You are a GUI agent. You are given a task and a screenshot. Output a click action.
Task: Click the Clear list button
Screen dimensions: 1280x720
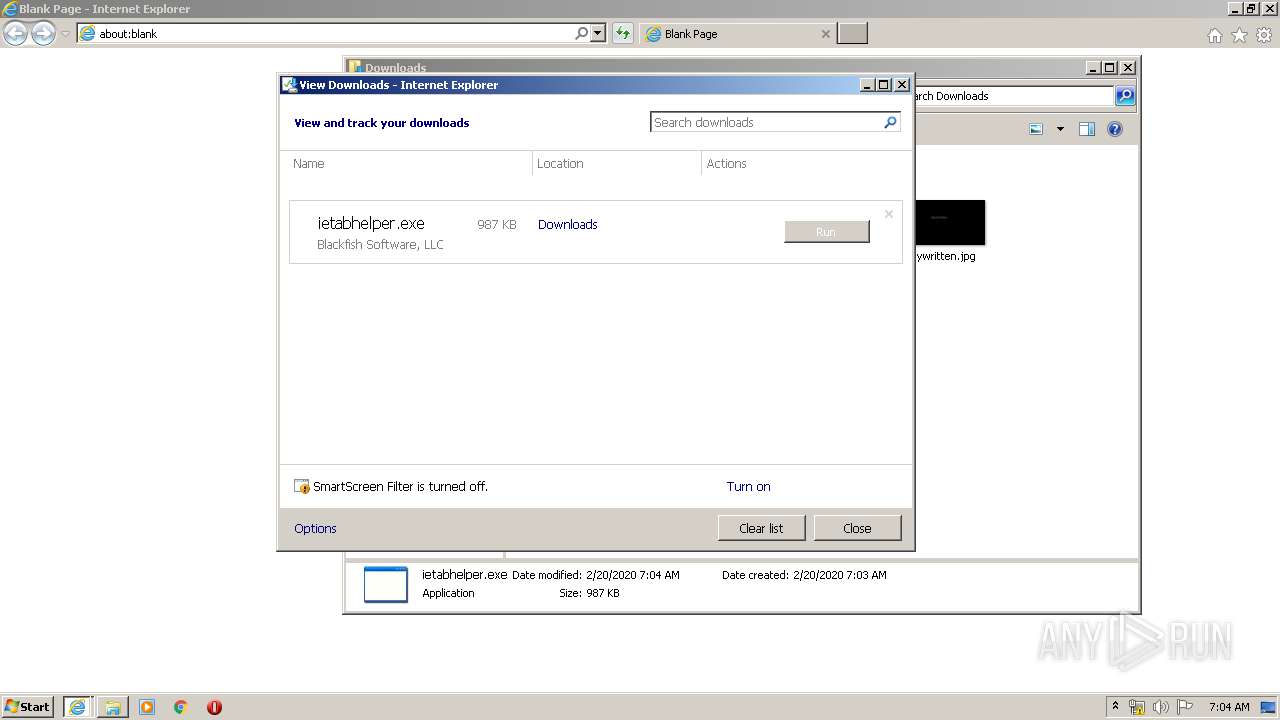point(761,528)
